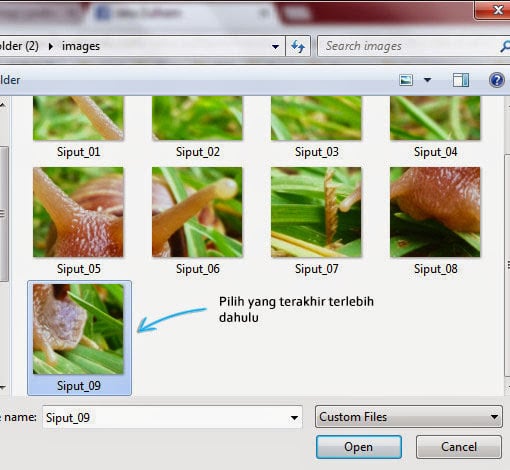This screenshot has width=510, height=470.
Task: Show the preview pane
Action: [461, 80]
